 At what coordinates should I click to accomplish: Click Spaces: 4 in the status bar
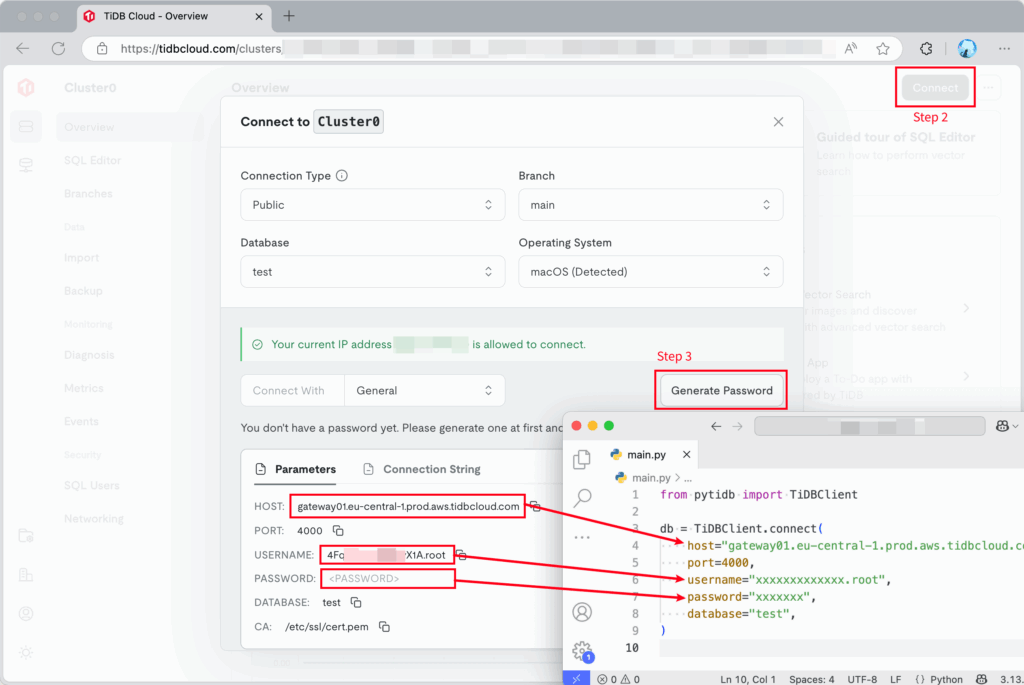click(x=812, y=679)
